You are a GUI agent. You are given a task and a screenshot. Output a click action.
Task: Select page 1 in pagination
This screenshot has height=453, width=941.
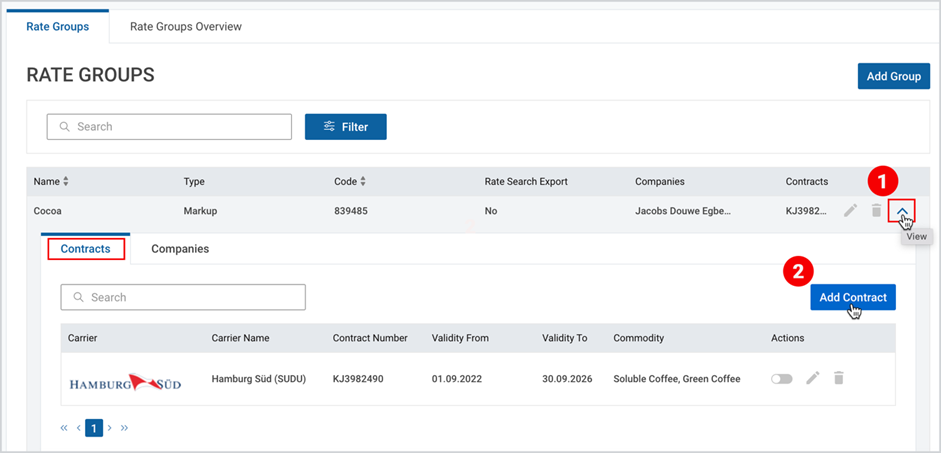pos(94,428)
